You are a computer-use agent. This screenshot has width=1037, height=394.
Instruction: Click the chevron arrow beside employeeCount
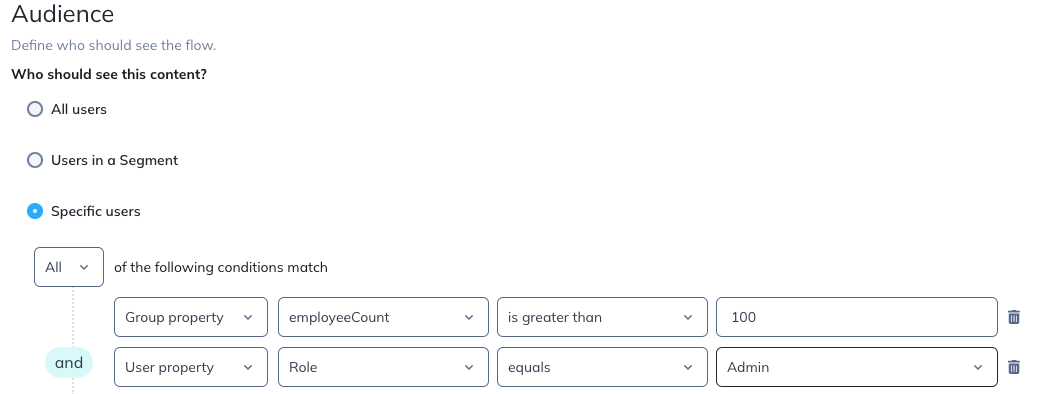469,317
